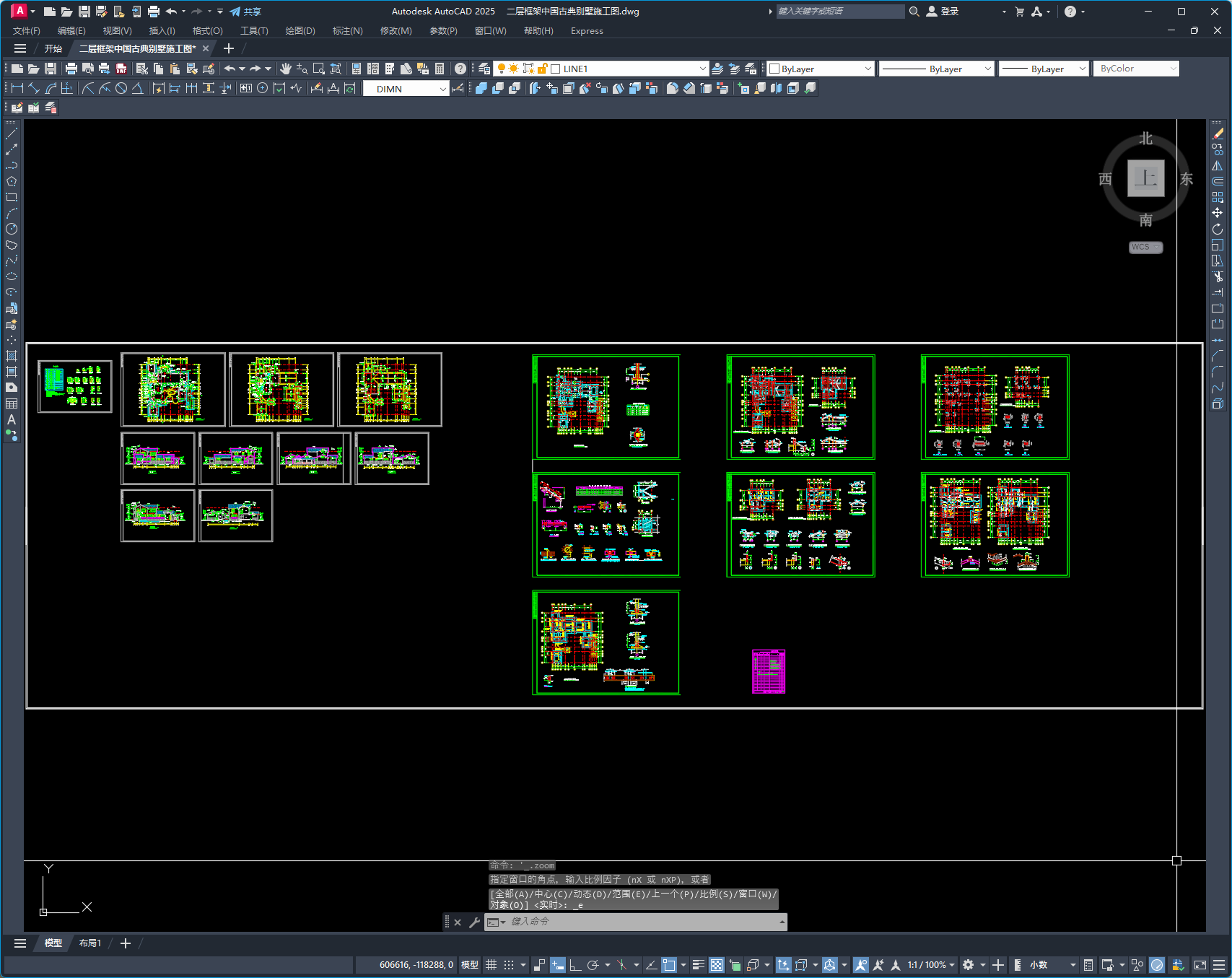1232x978 pixels.
Task: Open the 文件(F) menu
Action: point(27,30)
